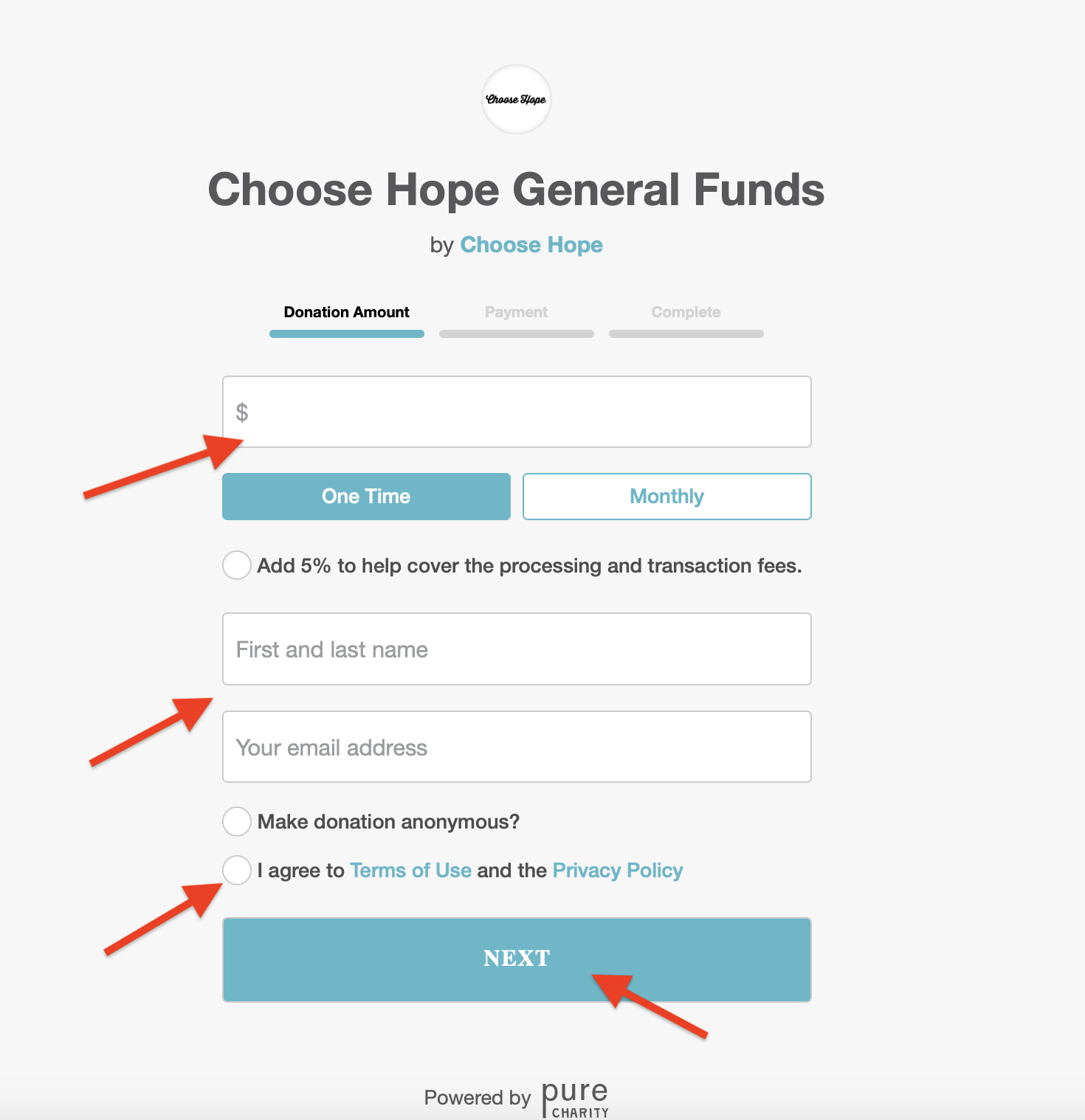1085x1120 pixels.
Task: Go to the Payment step tab
Action: 516,312
